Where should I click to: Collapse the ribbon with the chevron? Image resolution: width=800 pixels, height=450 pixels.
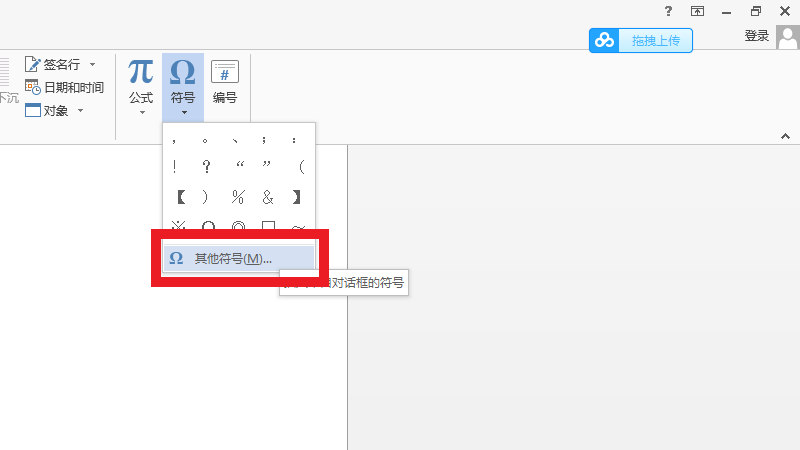tap(785, 136)
